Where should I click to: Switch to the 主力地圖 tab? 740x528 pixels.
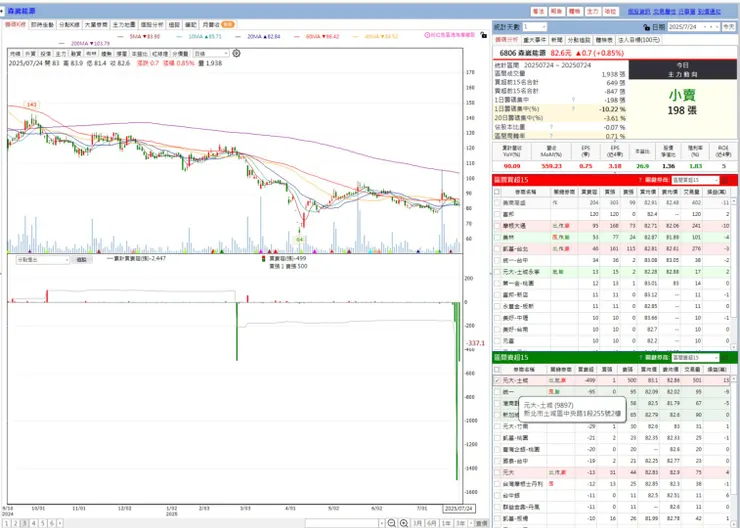[x=124, y=25]
